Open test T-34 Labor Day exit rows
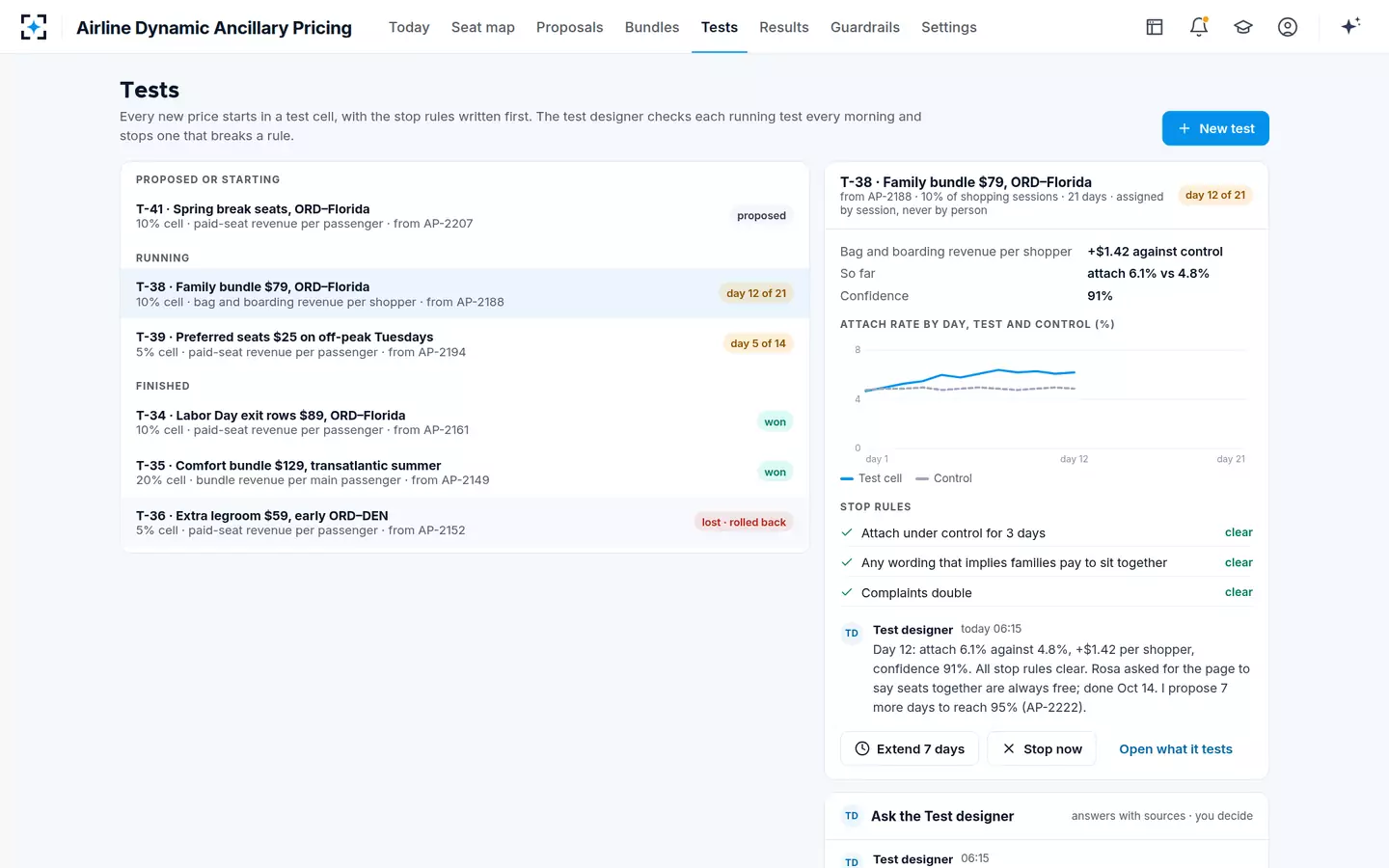This screenshot has width=1389, height=868. [465, 422]
